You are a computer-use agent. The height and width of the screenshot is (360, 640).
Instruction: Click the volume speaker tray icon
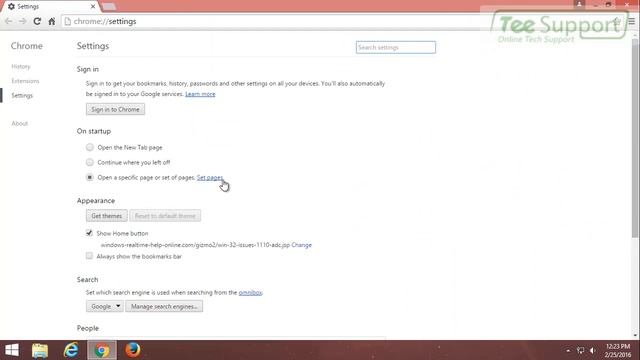593,351
